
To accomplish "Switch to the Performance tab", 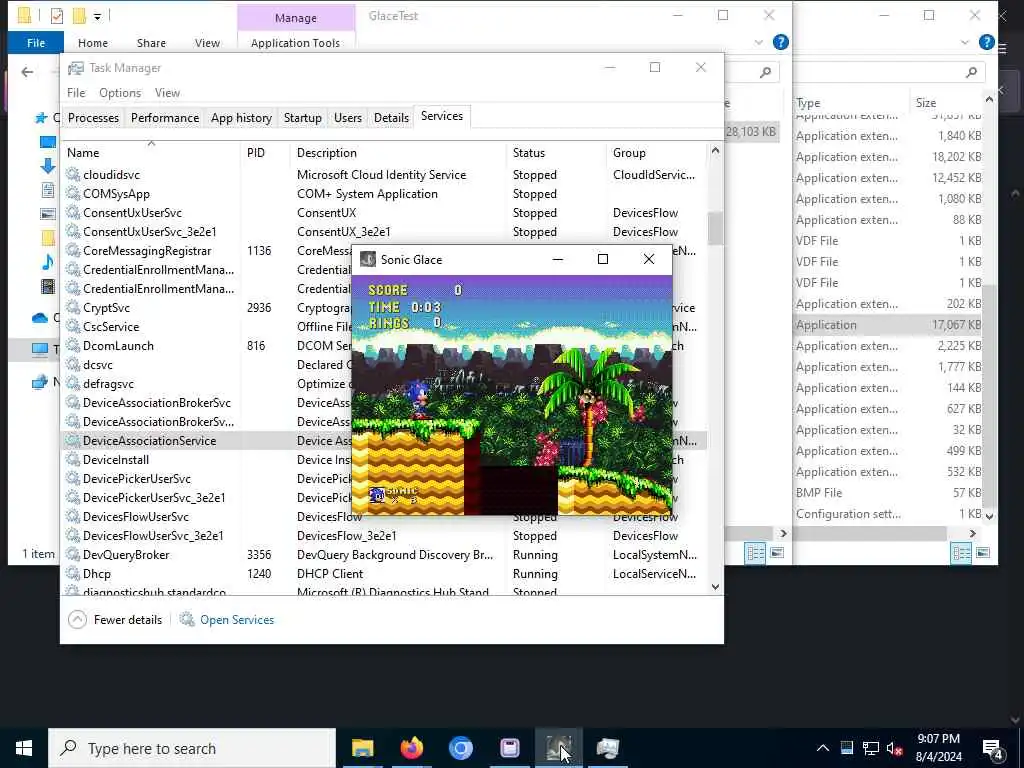I will point(165,118).
